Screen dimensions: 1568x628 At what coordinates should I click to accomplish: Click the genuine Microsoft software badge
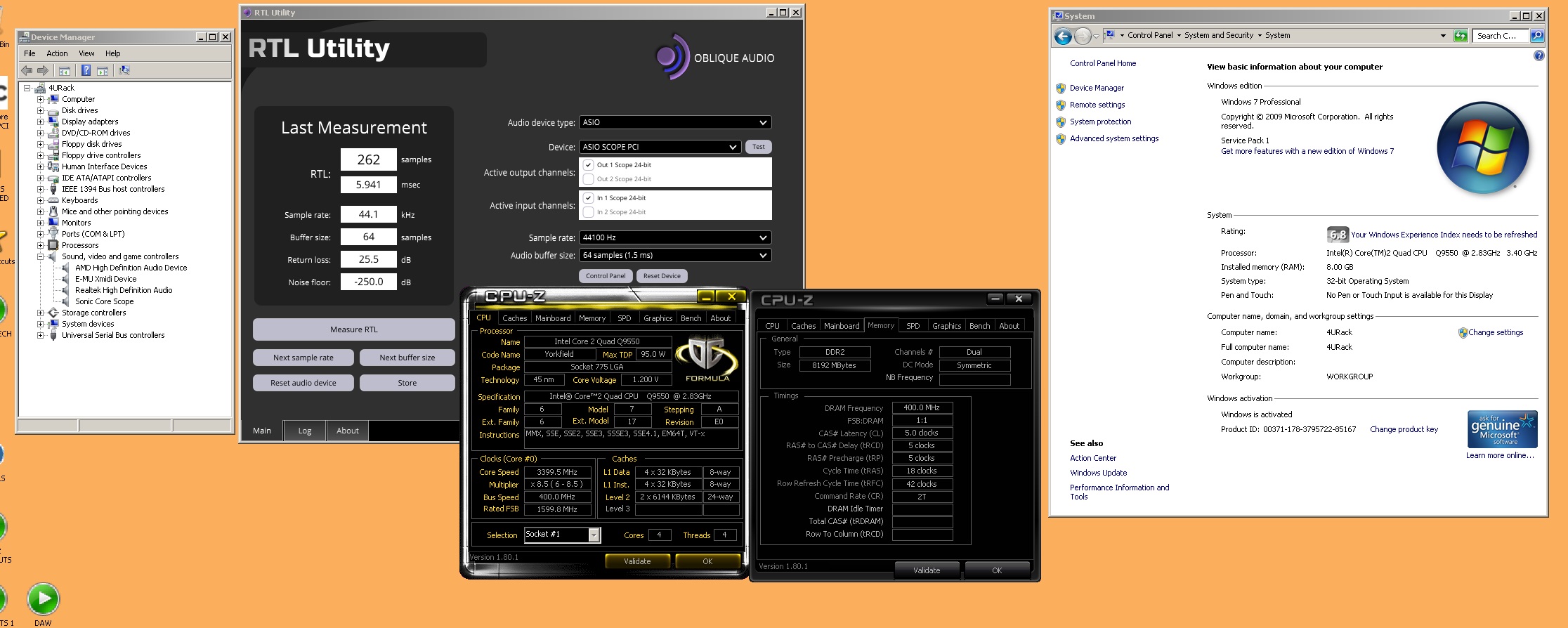pos(1502,429)
